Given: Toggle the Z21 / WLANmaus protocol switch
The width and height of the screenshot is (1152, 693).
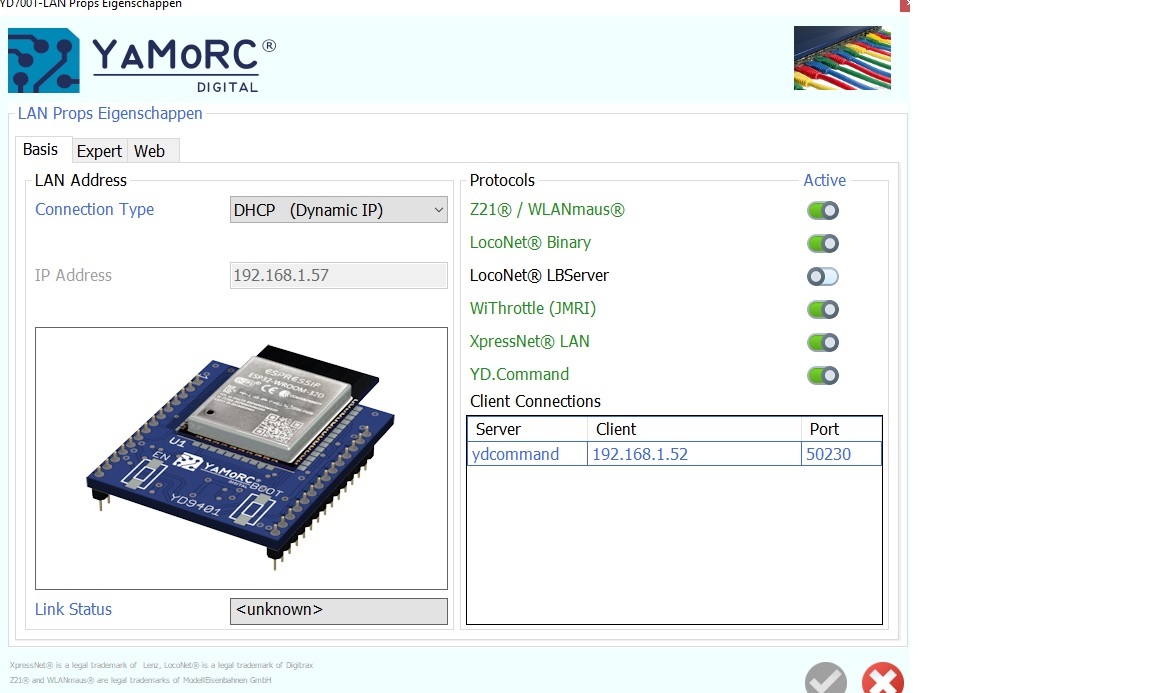Looking at the screenshot, I should click(x=823, y=211).
